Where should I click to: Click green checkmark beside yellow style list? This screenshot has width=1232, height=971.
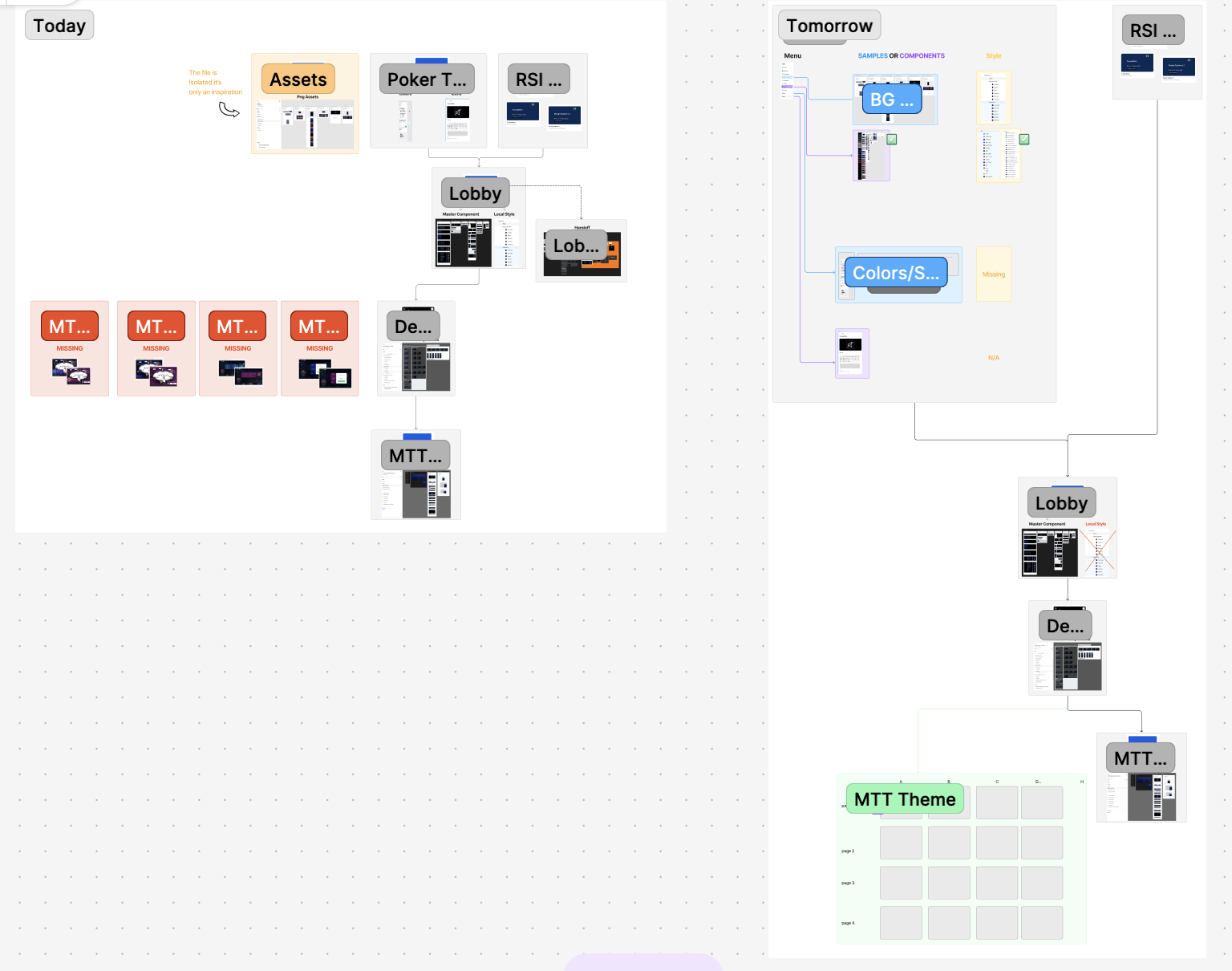[1024, 140]
